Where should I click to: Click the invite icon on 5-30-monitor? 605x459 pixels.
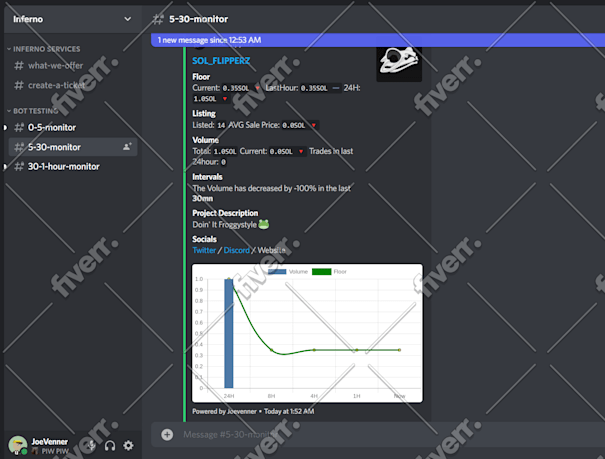[x=127, y=147]
